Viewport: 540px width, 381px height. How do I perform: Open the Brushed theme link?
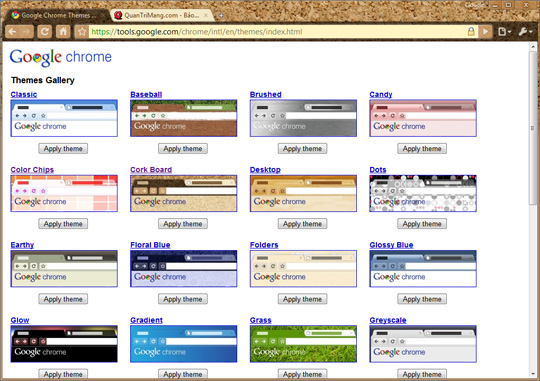pyautogui.click(x=266, y=94)
